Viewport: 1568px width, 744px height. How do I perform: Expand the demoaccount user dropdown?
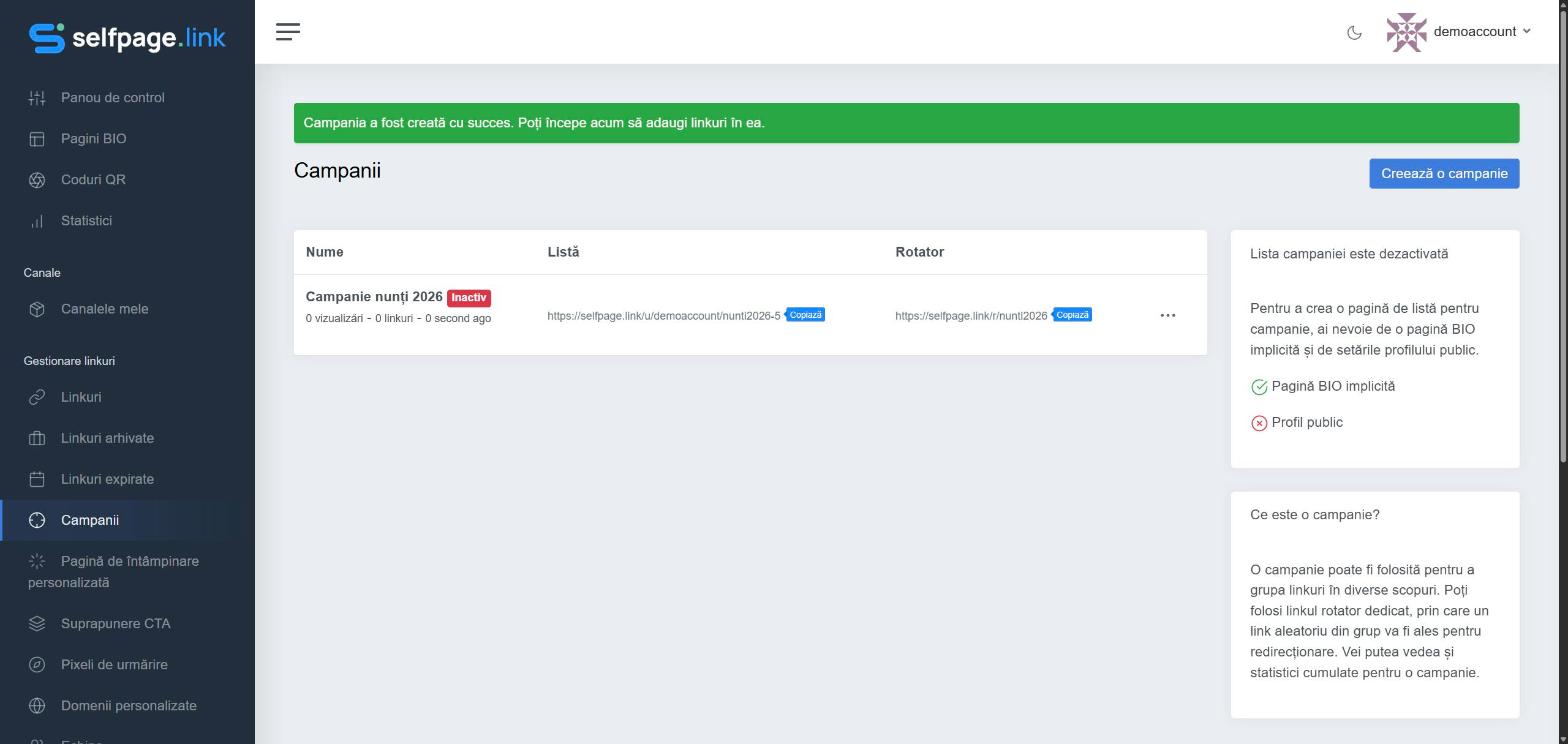pyautogui.click(x=1459, y=32)
